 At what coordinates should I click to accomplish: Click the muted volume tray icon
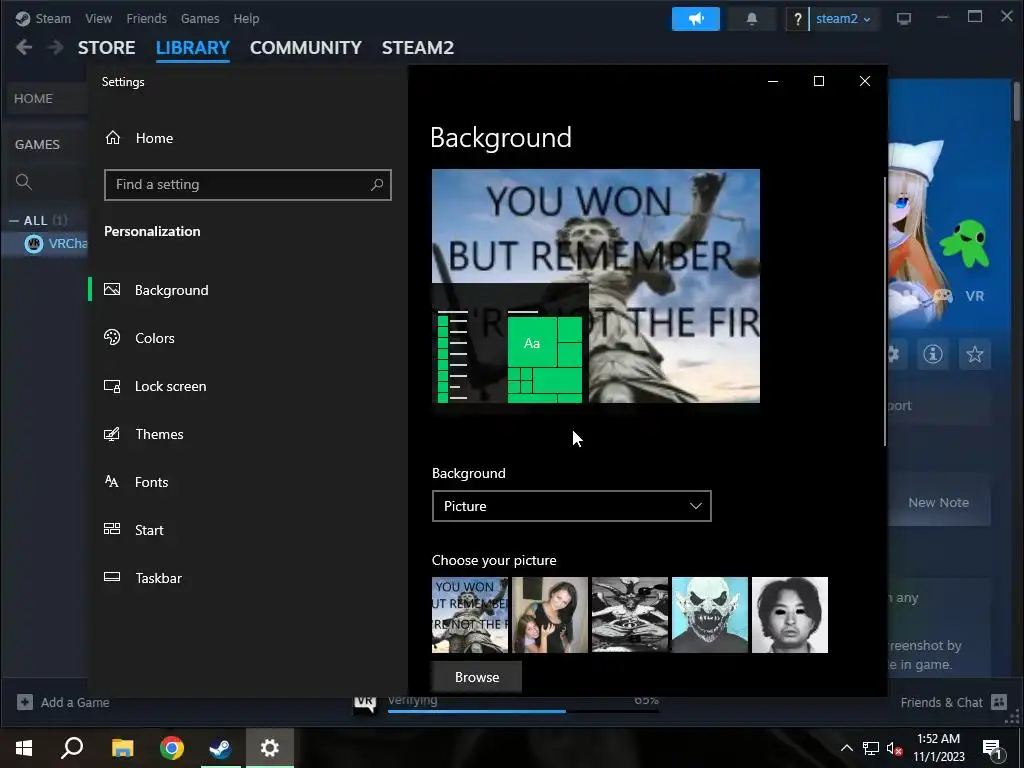(895, 748)
